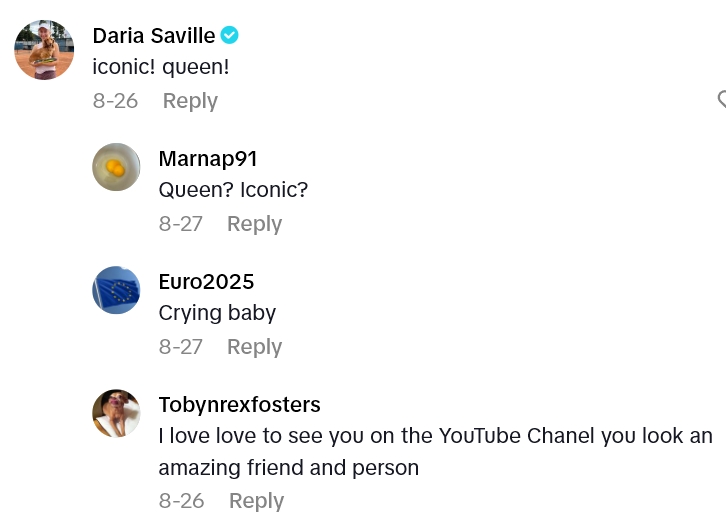
Task: Click the 8-26 date under Daria's comment
Action: click(x=115, y=101)
